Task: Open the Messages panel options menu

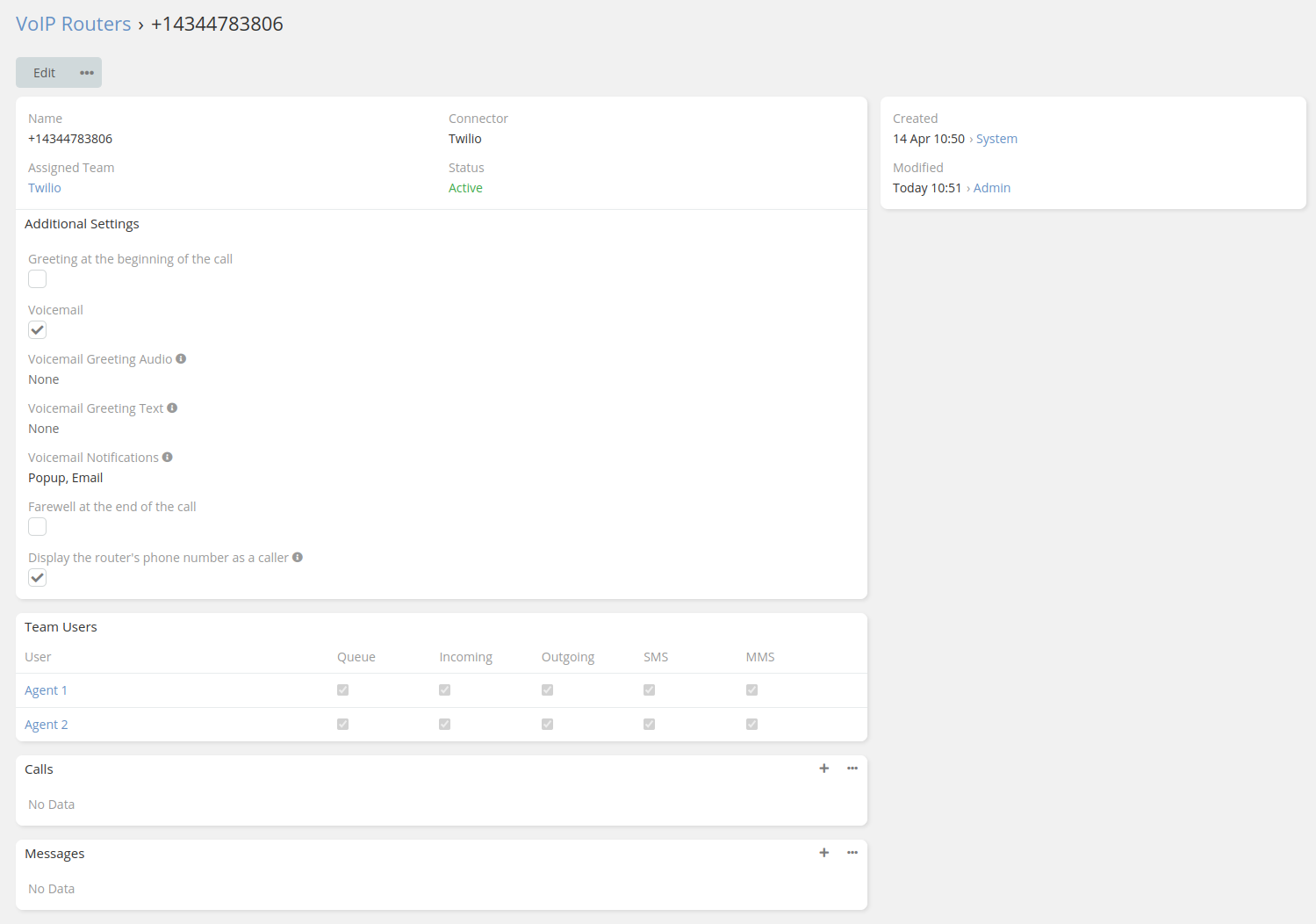Action: click(852, 852)
